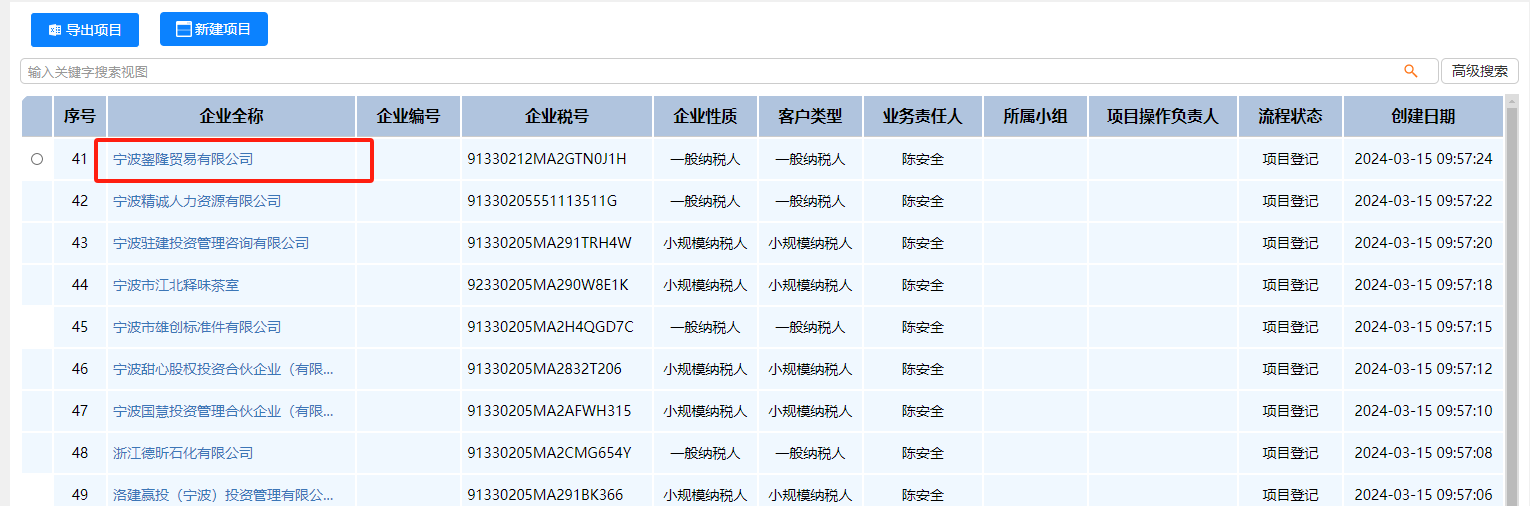Click tax number 91330212MA2GTN0J1H
The width and height of the screenshot is (1530, 506).
coord(547,159)
